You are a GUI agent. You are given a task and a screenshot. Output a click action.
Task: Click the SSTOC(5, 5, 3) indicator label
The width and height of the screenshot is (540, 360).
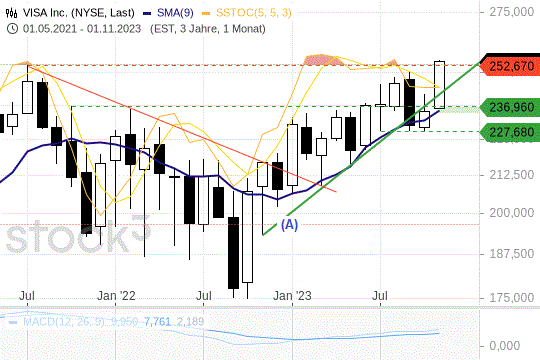click(254, 13)
